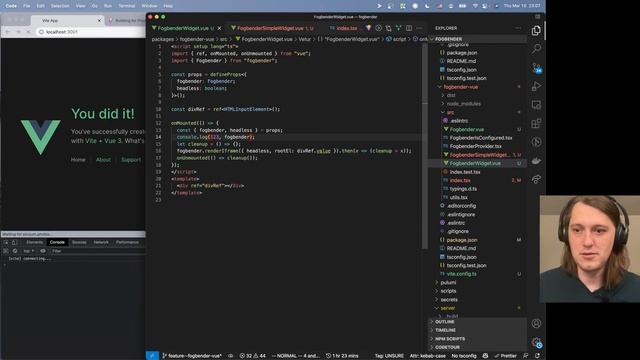
Task: Switch to the FogbenderSimpleWidget.vue editor tab
Action: (271, 28)
